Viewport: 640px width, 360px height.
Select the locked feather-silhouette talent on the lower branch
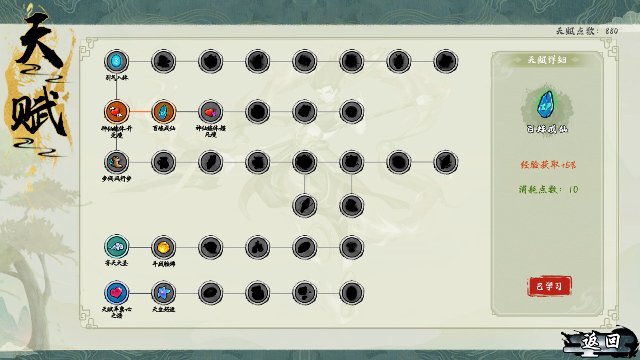click(304, 205)
